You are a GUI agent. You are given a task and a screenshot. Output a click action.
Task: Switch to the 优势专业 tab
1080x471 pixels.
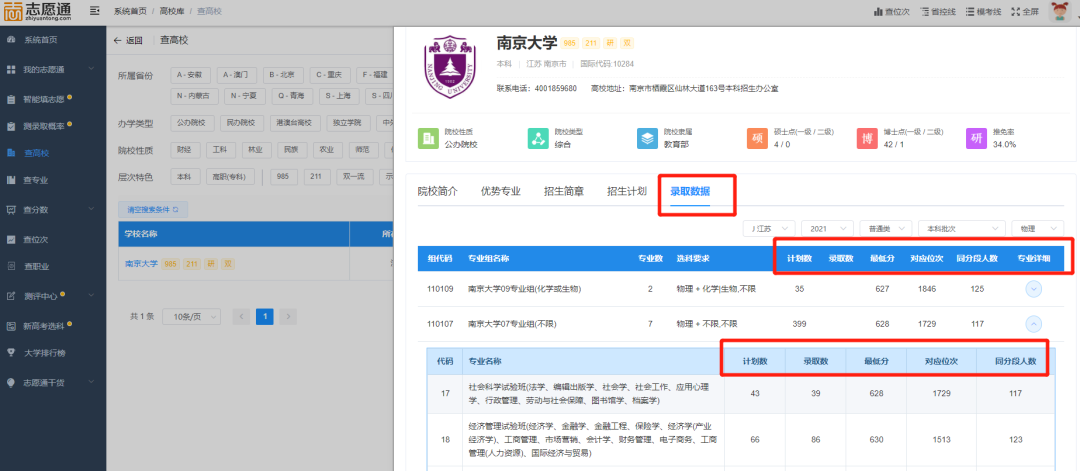point(500,191)
